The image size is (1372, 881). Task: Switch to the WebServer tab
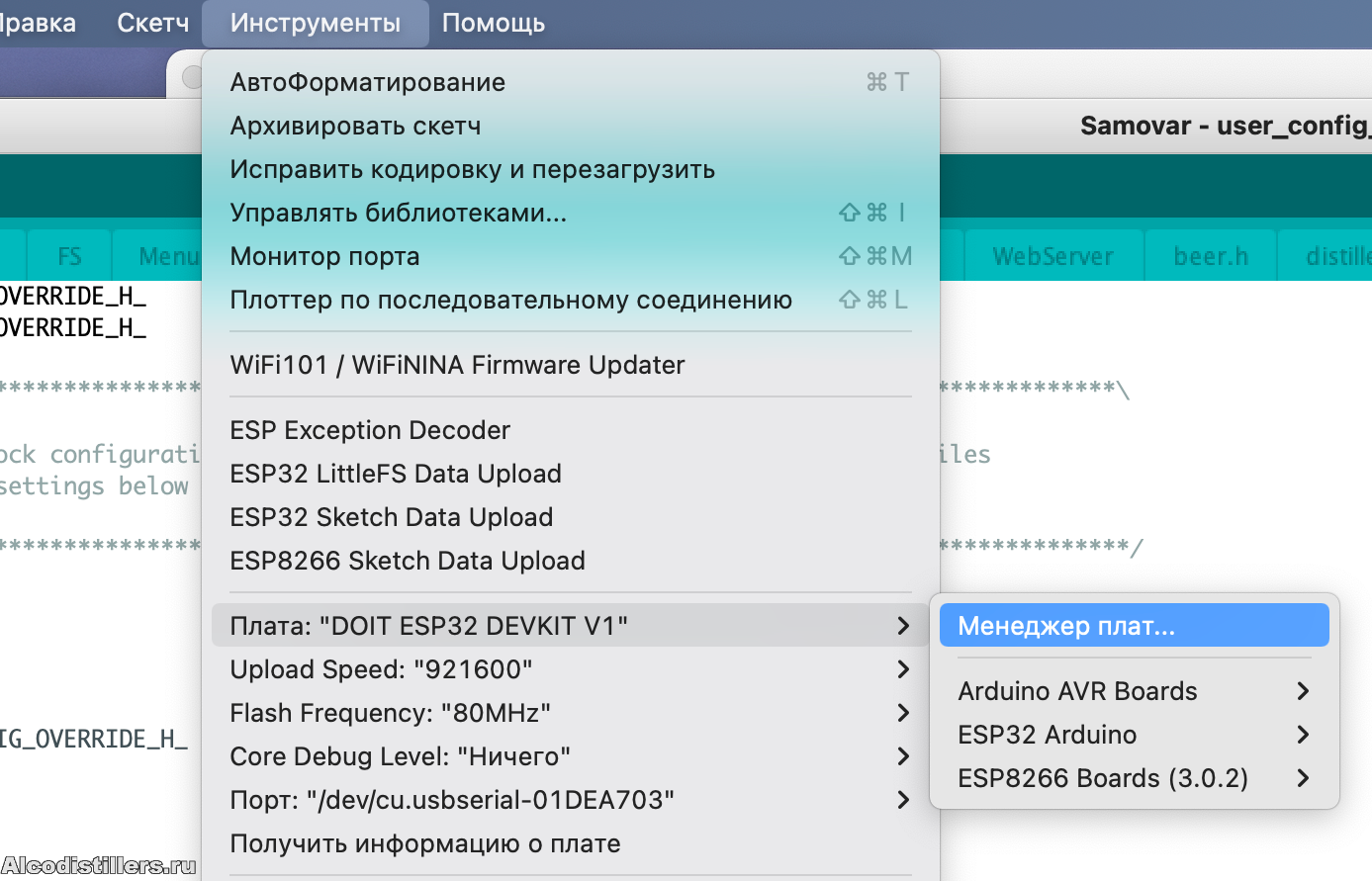point(1053,256)
